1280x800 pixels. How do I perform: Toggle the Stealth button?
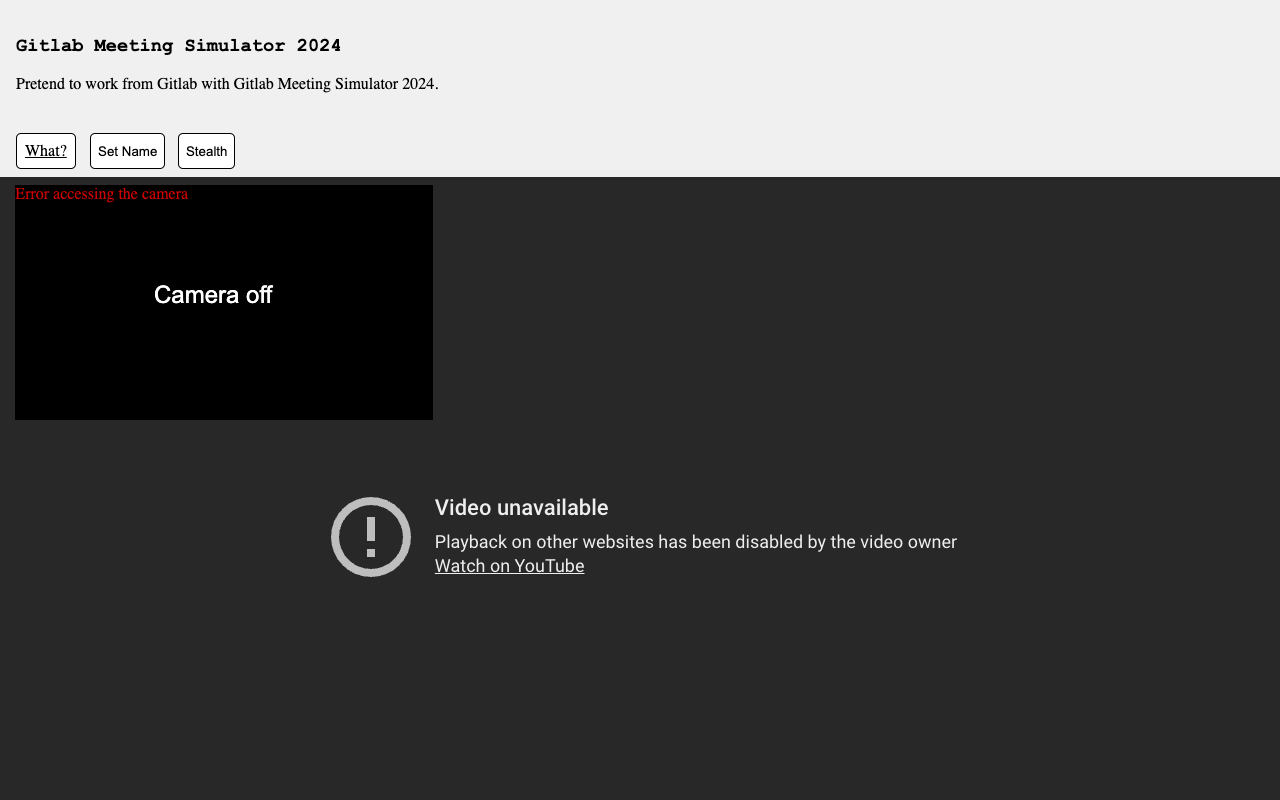coord(206,151)
